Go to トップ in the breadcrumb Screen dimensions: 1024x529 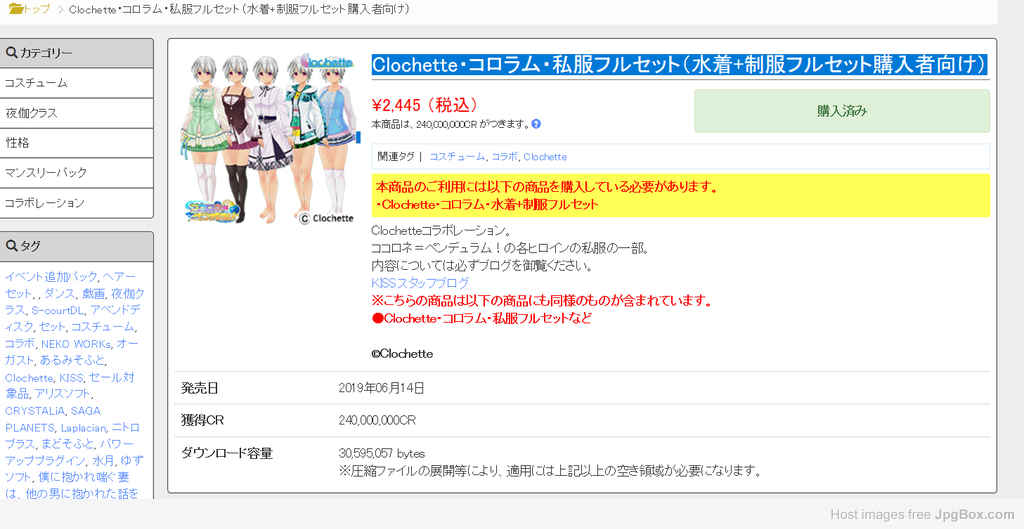click(x=37, y=9)
